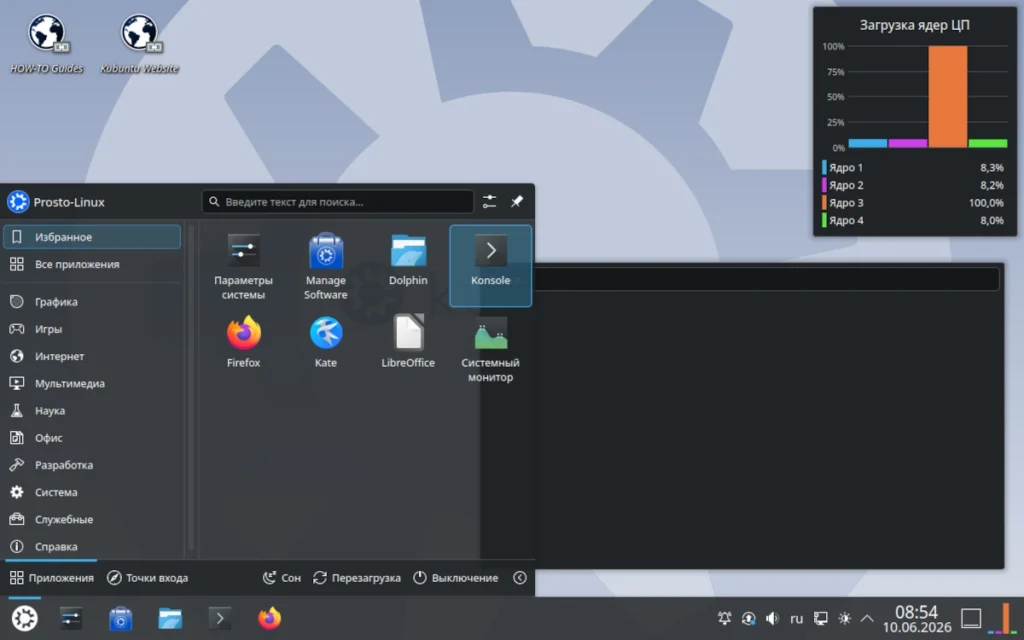Open the Офис category
Image resolution: width=1024 pixels, height=640 pixels.
[x=92, y=438]
